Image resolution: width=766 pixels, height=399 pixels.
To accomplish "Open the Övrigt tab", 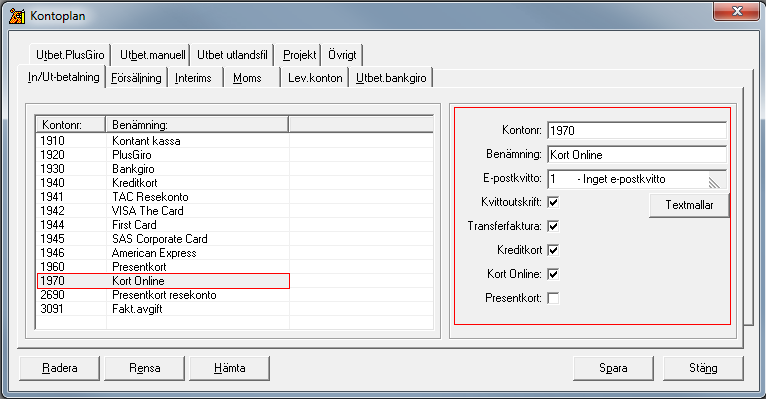I will coord(342,55).
